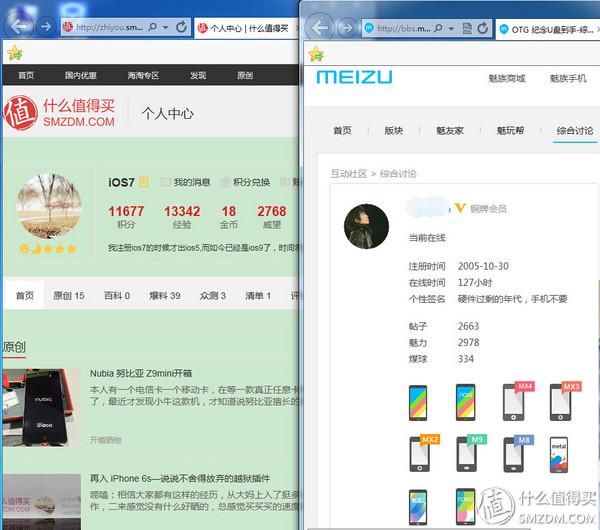Open search magnifier in left browser address bar
The width and height of the screenshot is (600, 530).
point(153,27)
